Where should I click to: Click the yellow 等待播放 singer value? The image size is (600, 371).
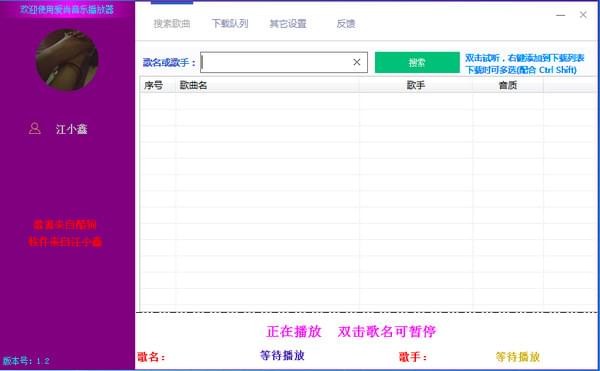tap(518, 357)
